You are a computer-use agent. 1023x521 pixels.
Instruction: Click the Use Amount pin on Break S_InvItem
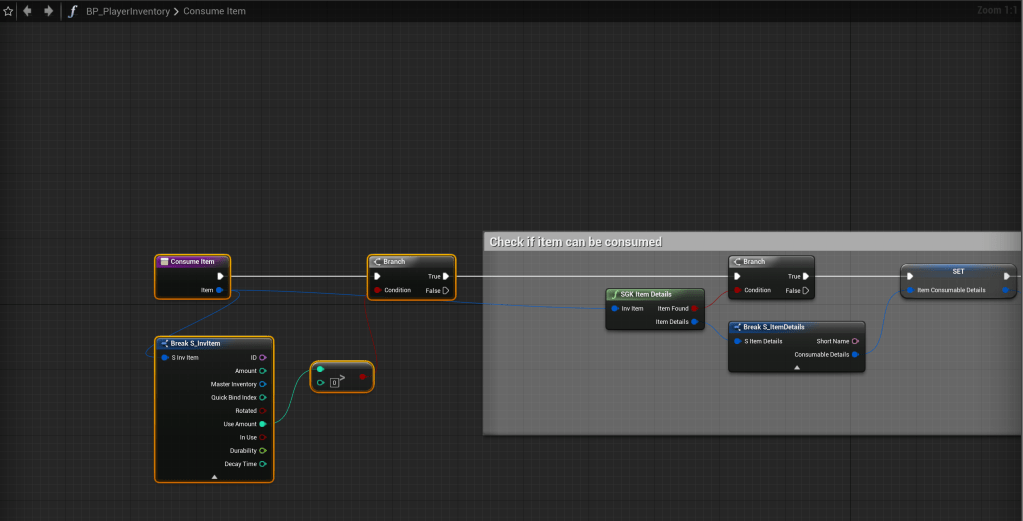(x=263, y=424)
